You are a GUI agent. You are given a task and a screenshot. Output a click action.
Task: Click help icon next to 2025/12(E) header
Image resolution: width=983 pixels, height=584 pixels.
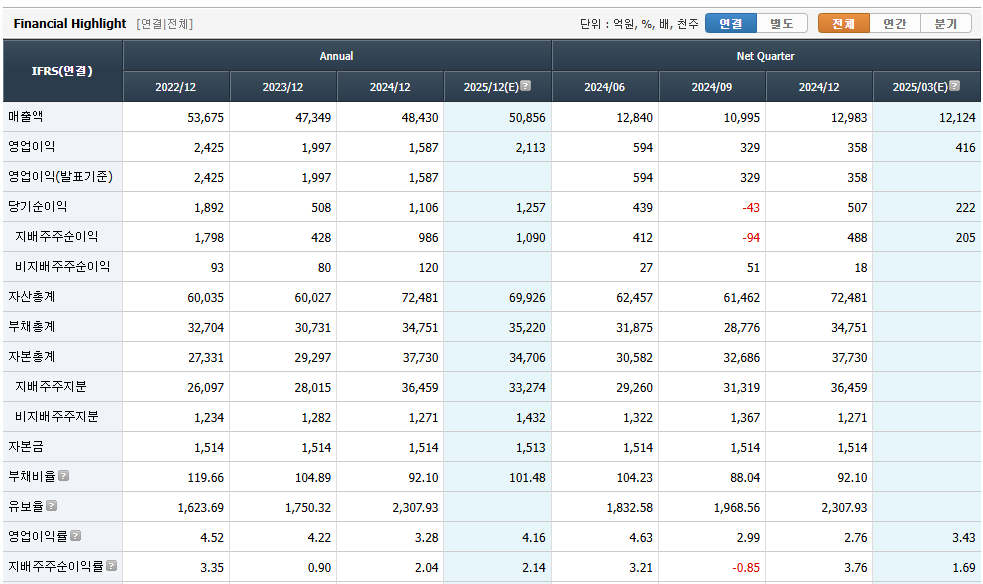pyautogui.click(x=526, y=86)
